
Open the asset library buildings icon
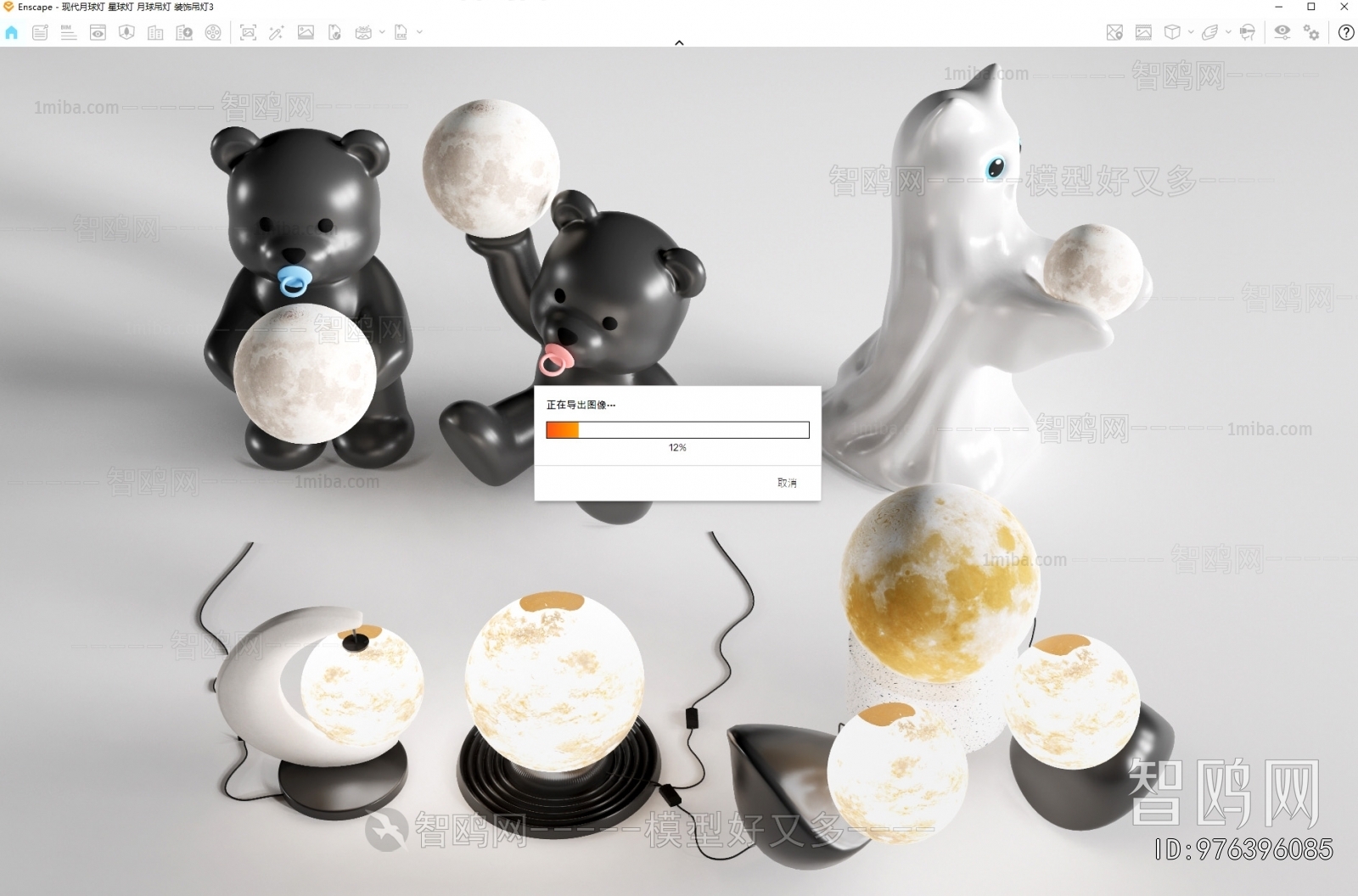(155, 33)
